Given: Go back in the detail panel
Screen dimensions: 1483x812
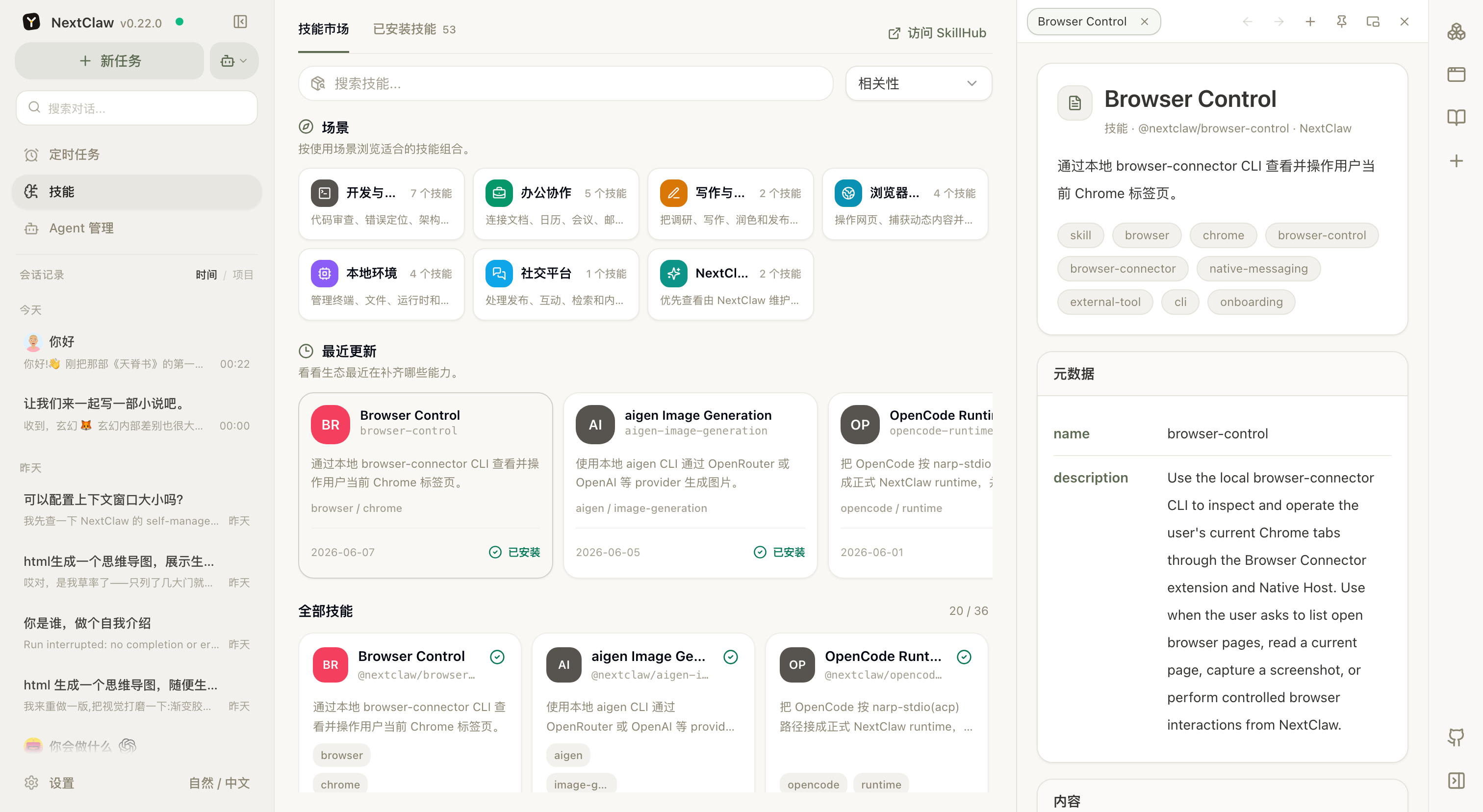Looking at the screenshot, I should point(1247,22).
